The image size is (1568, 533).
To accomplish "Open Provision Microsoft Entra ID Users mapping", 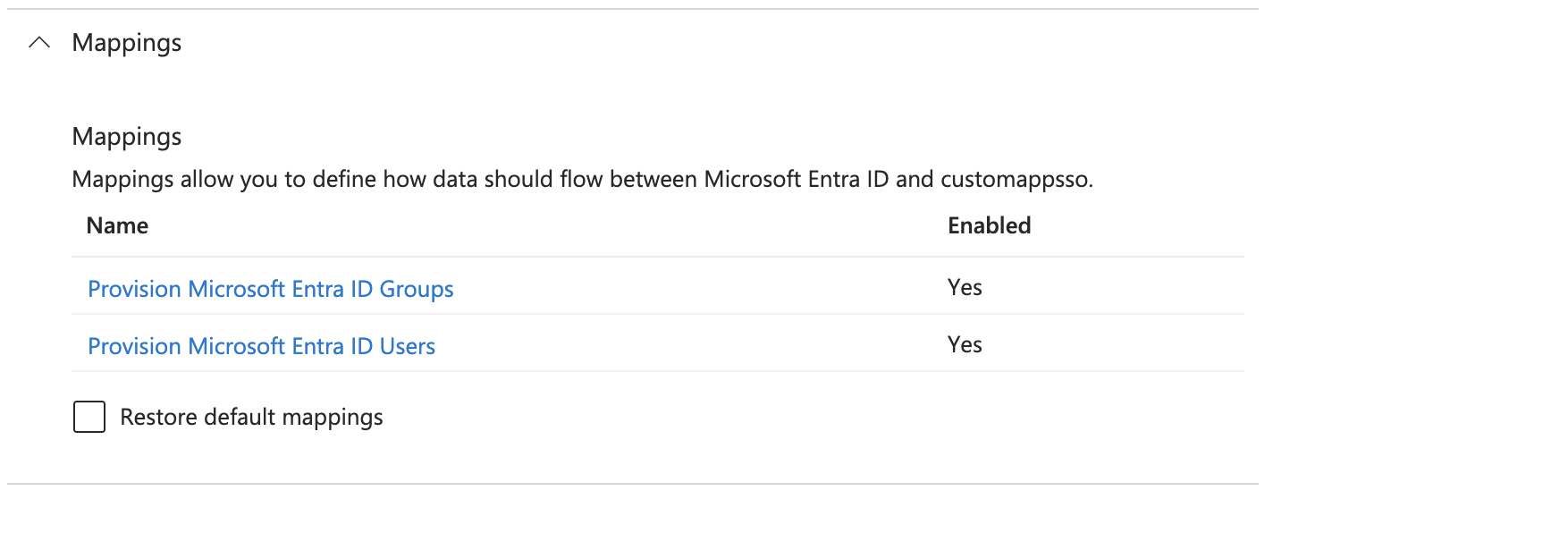I will coord(261,346).
